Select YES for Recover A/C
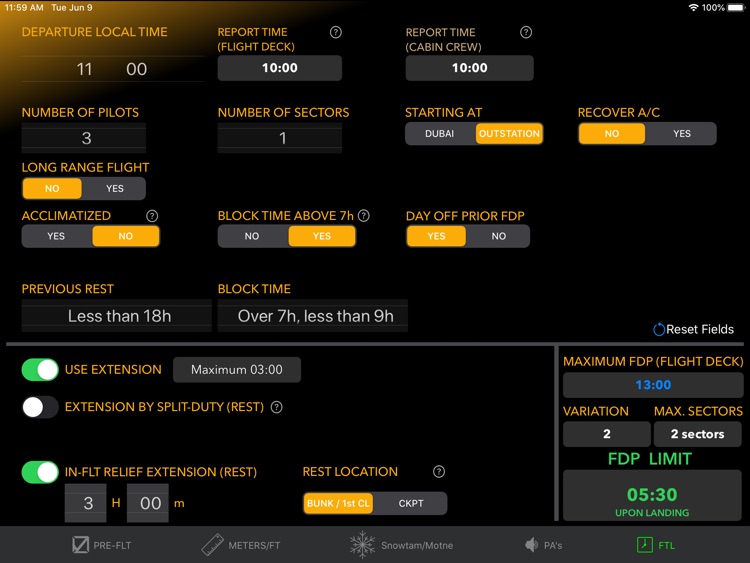 tap(682, 133)
